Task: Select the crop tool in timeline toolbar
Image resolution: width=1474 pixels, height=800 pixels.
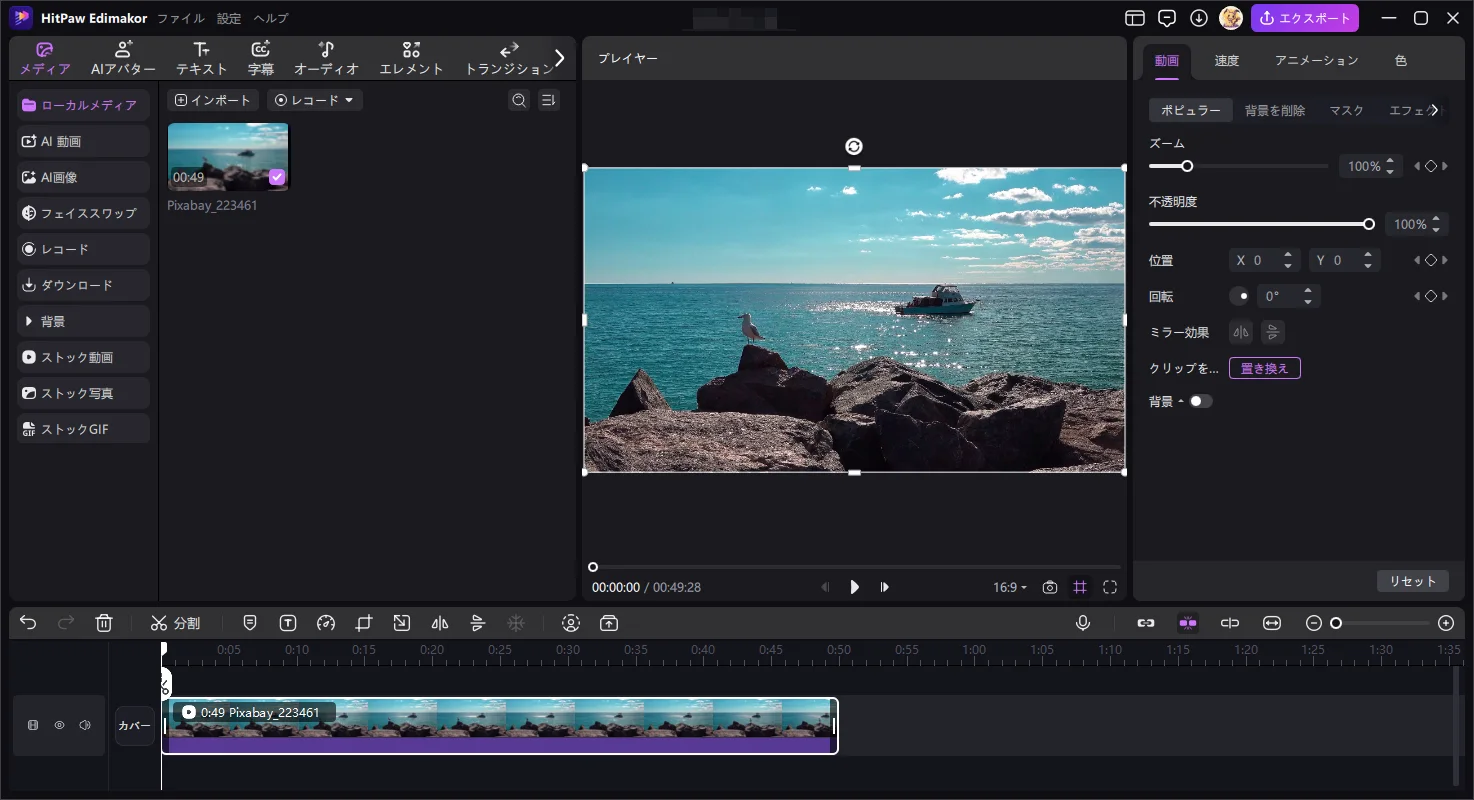Action: 364,623
